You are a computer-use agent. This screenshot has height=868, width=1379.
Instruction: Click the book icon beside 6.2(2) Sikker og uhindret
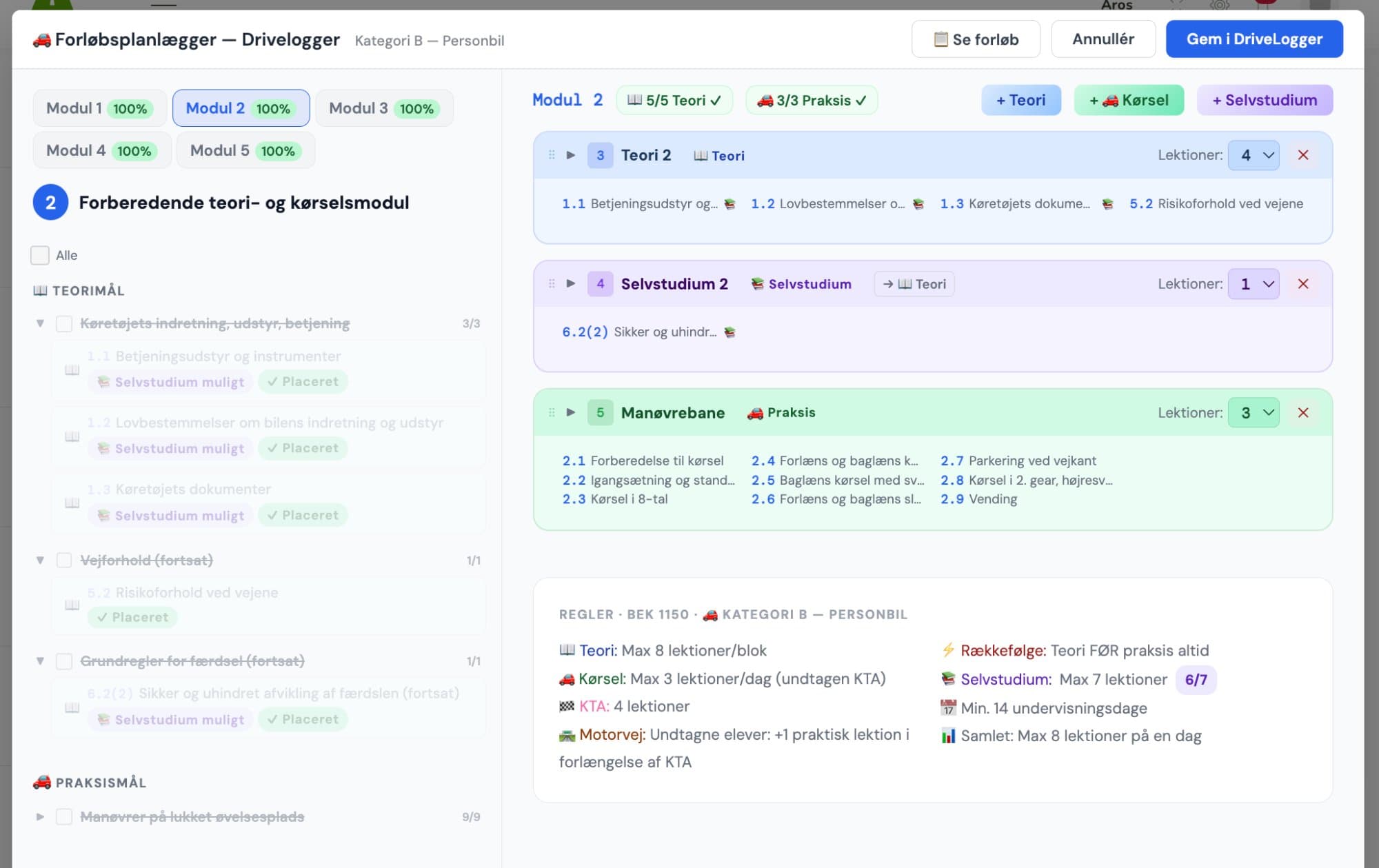click(72, 707)
